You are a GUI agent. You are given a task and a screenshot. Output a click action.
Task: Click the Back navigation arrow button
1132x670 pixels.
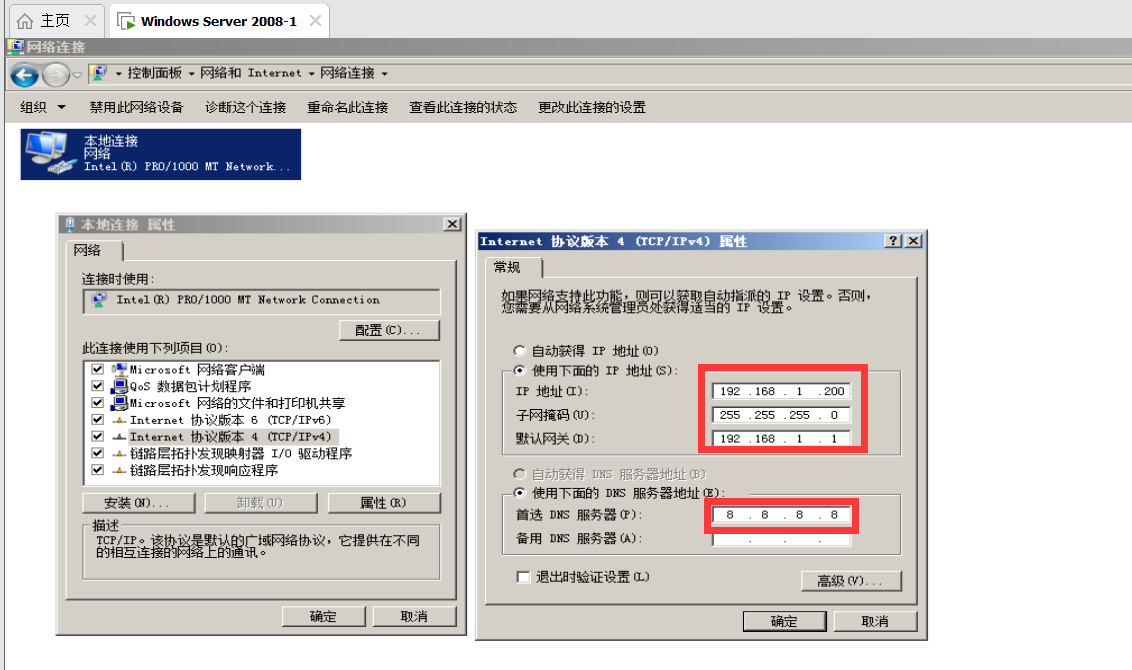pos(24,74)
